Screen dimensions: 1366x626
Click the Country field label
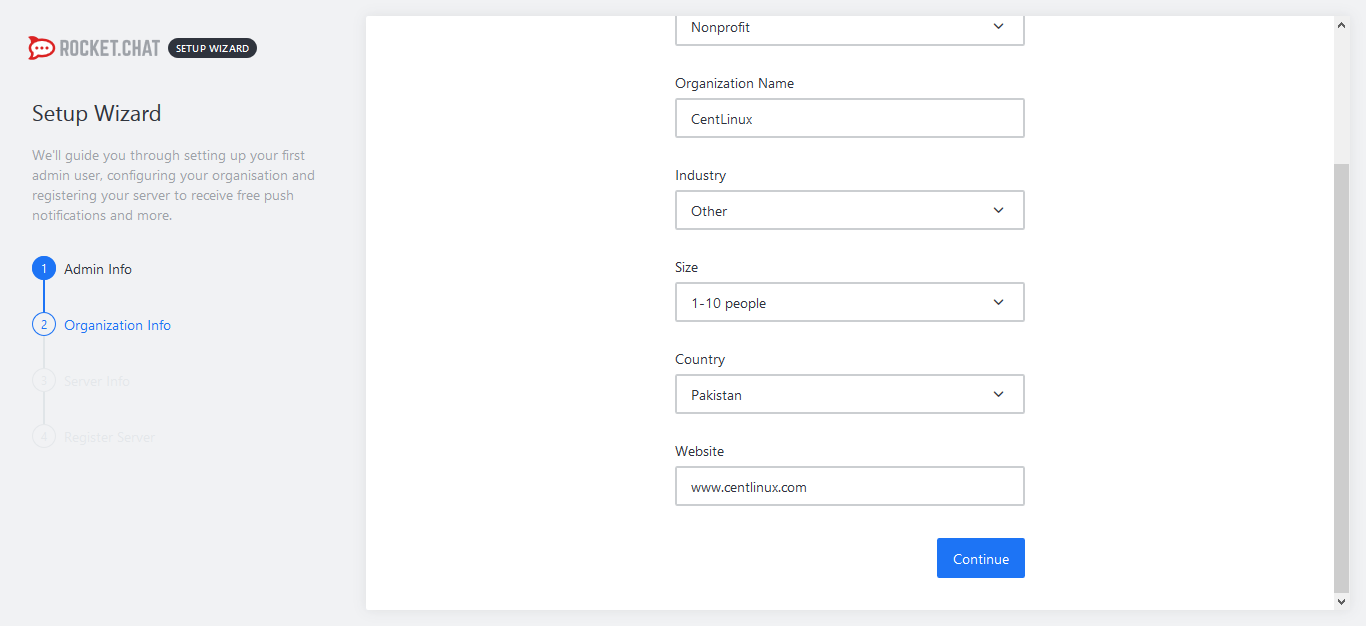tap(700, 359)
